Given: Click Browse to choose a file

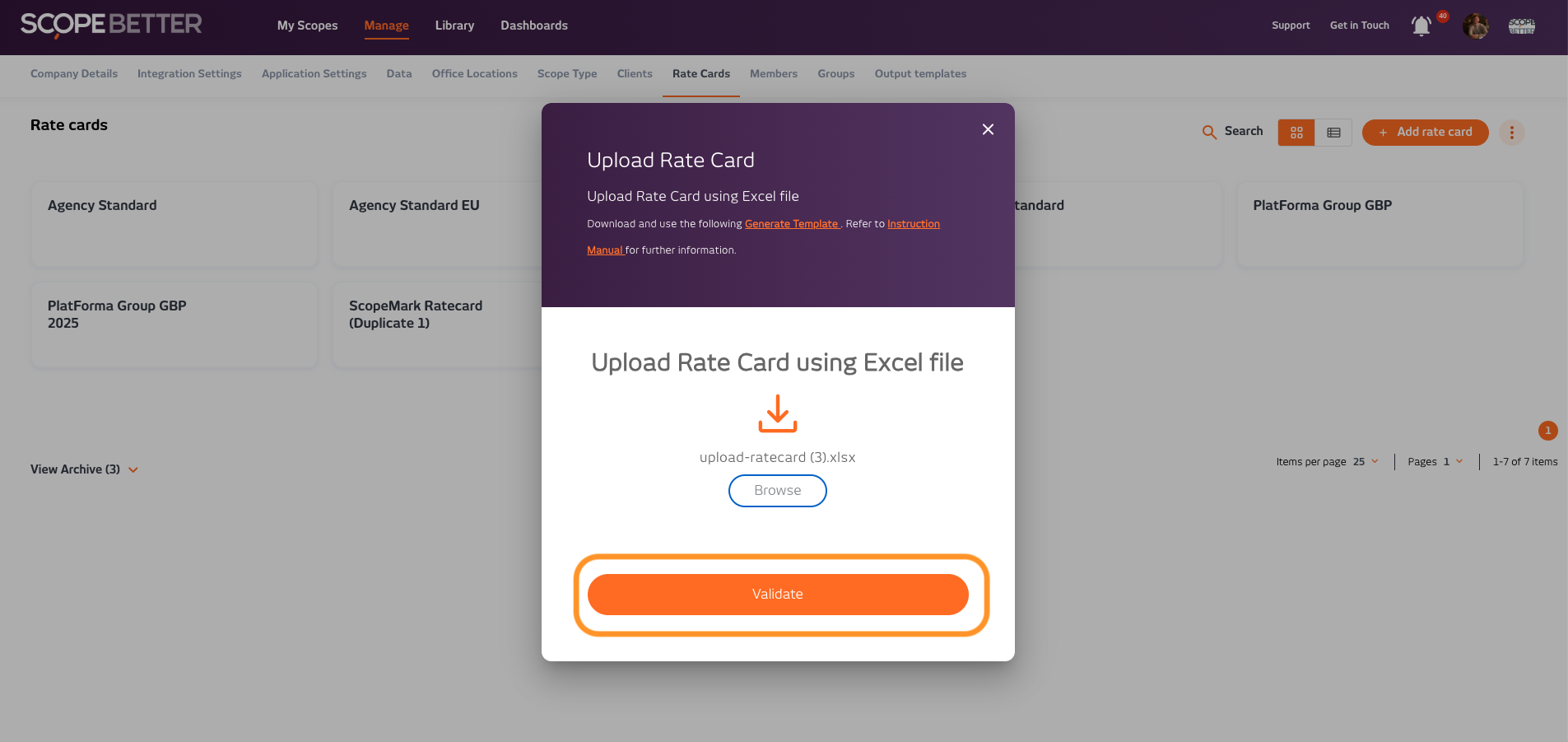Looking at the screenshot, I should [x=777, y=491].
